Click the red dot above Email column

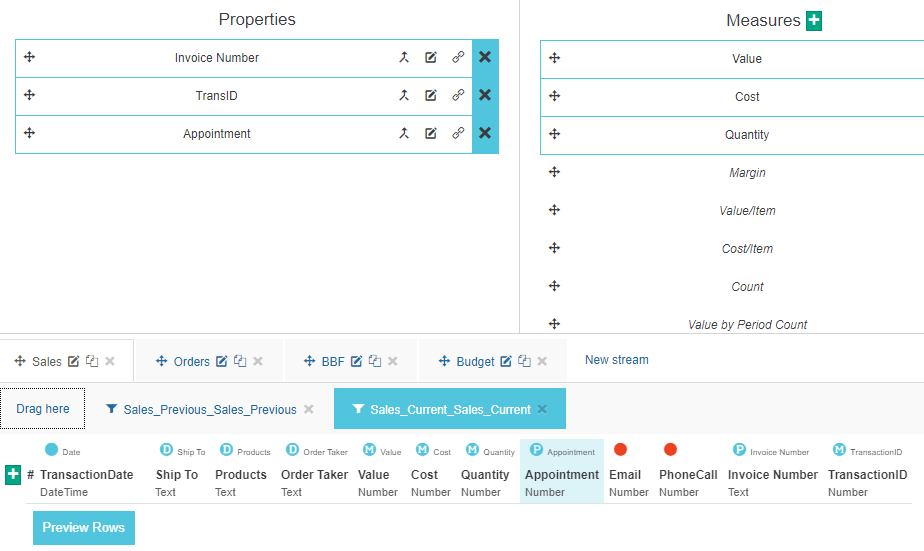620,450
